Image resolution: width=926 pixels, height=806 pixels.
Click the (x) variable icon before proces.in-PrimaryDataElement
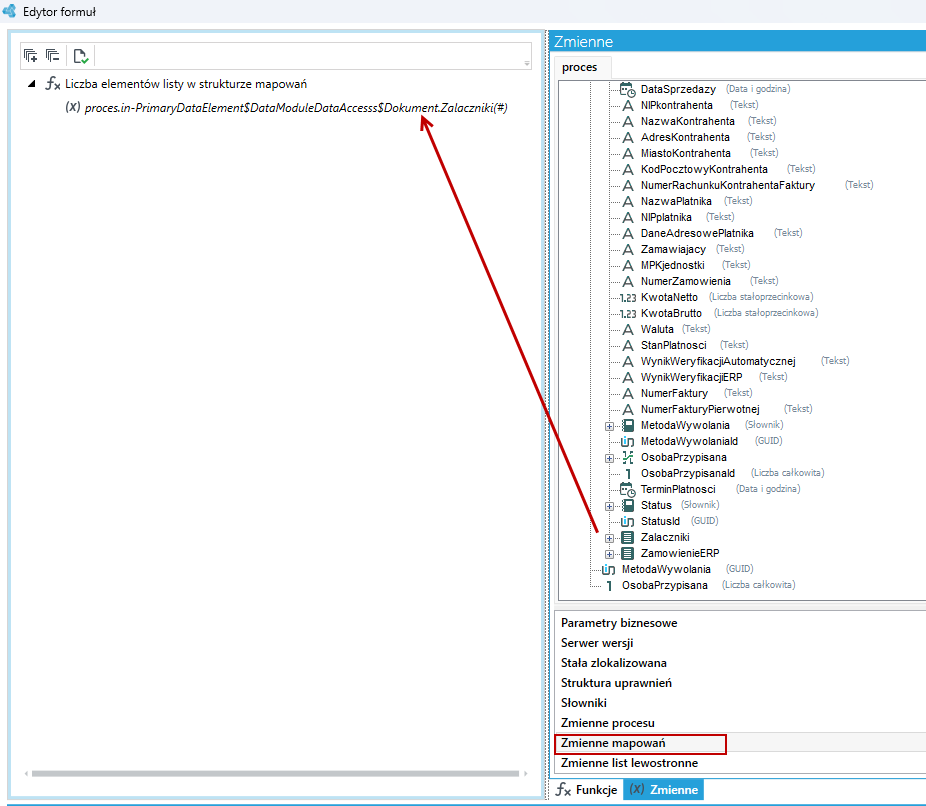[73, 107]
